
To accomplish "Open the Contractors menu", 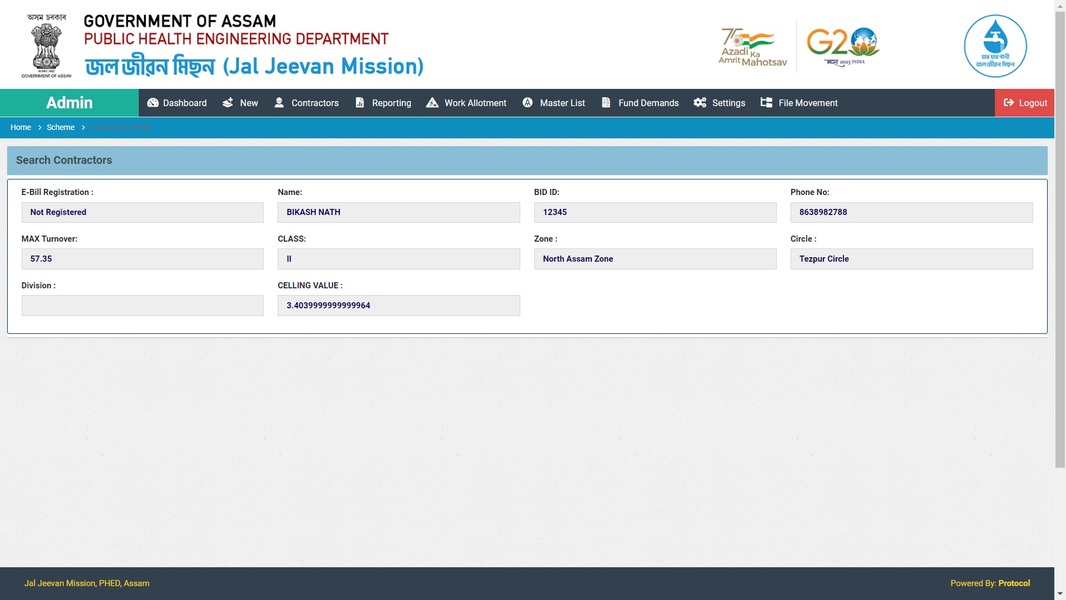I will coord(306,103).
